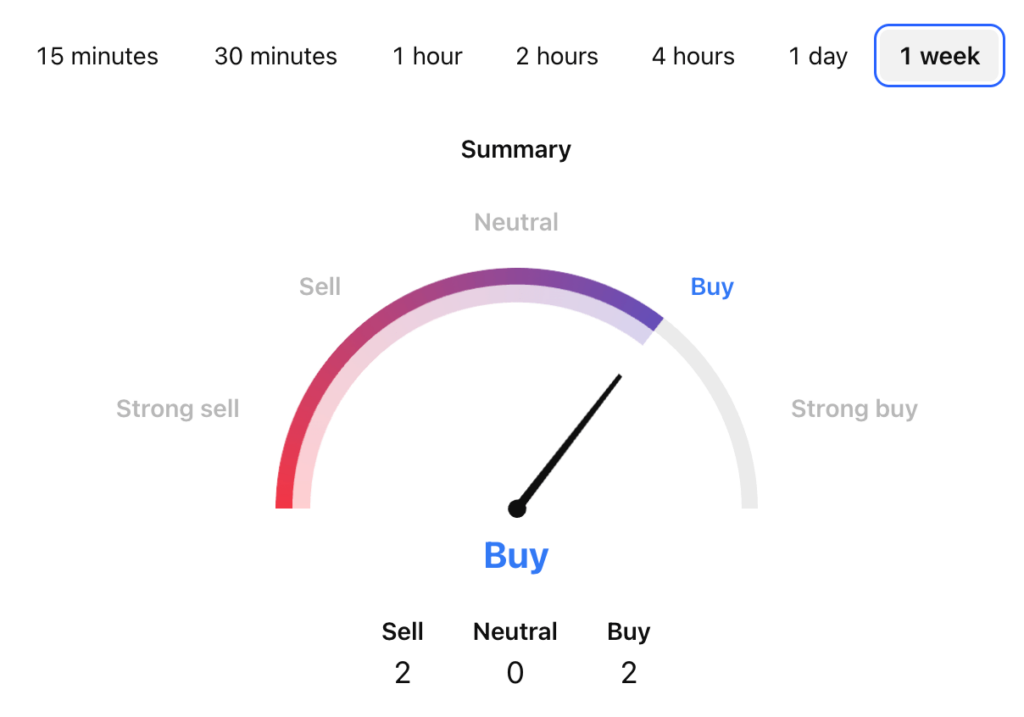Click the Neutral label above the gauge

(x=515, y=222)
